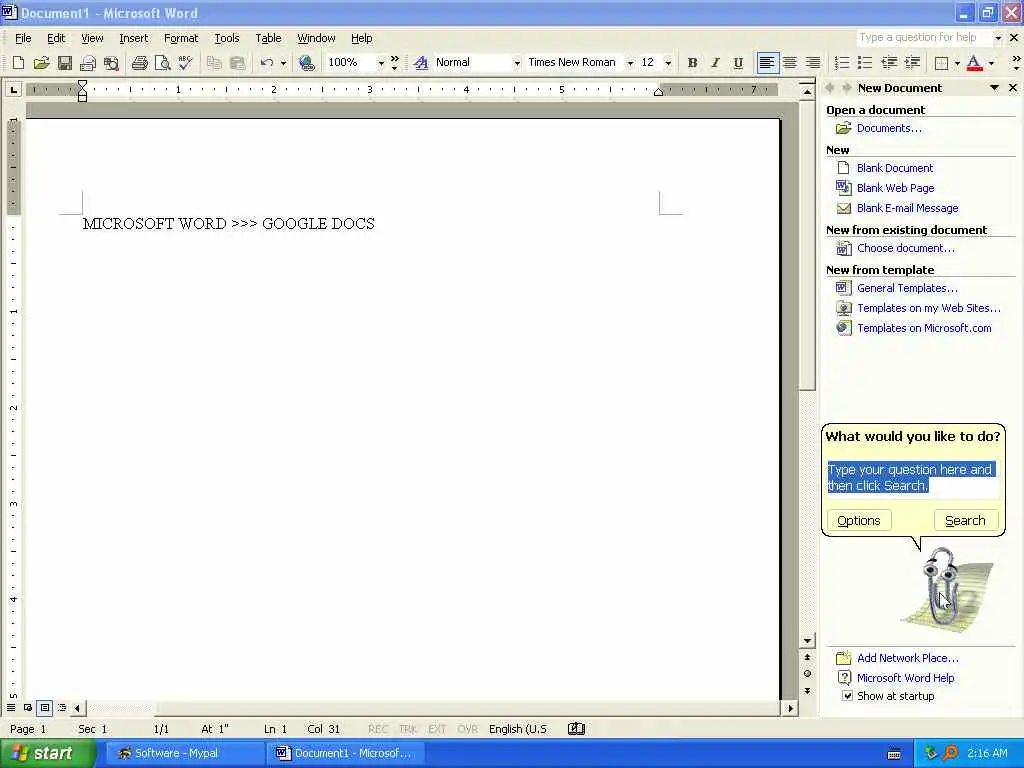
Task: Apply Italic formatting
Action: [x=715, y=63]
